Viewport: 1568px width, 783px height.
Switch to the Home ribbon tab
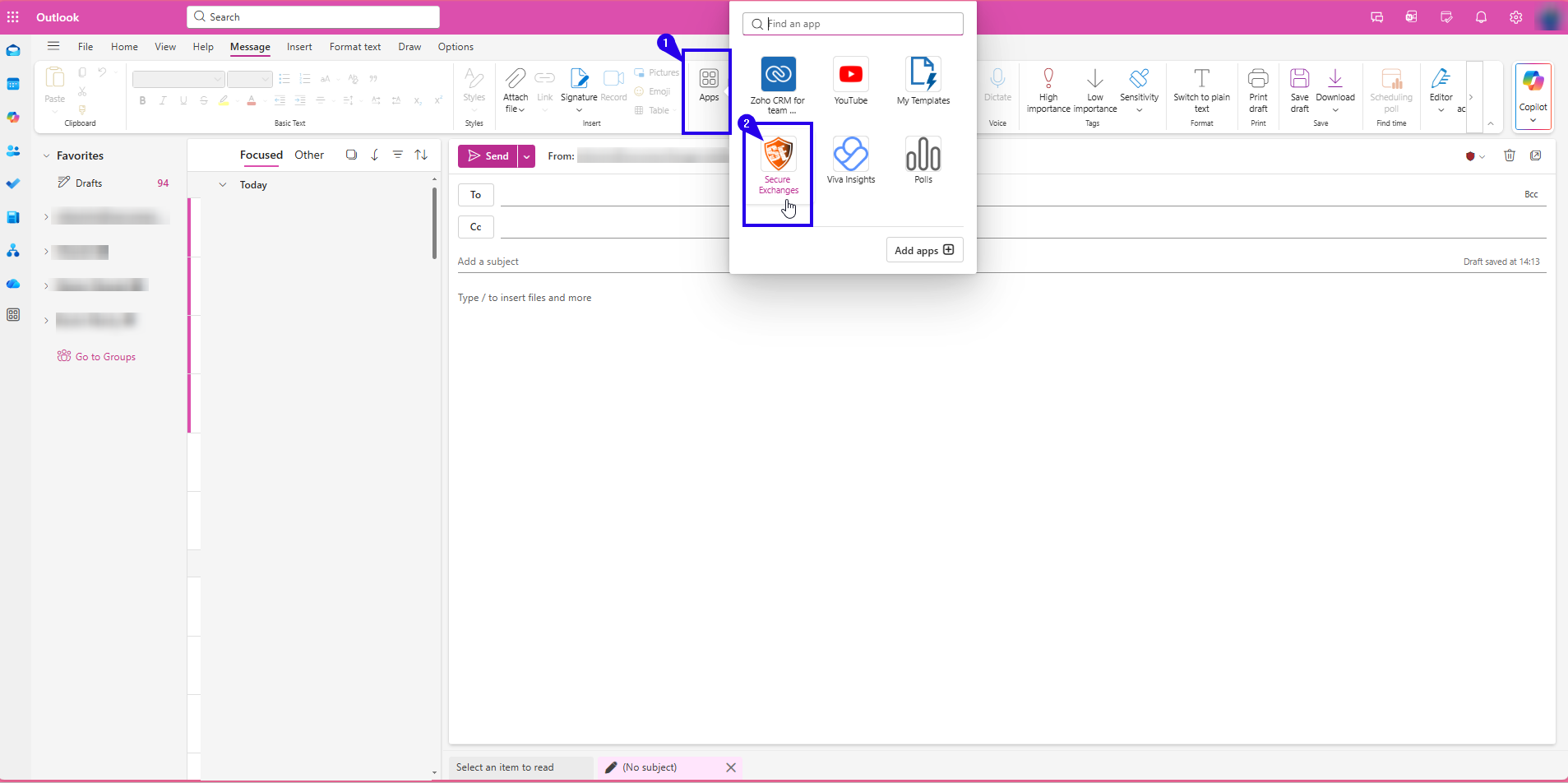(x=124, y=47)
